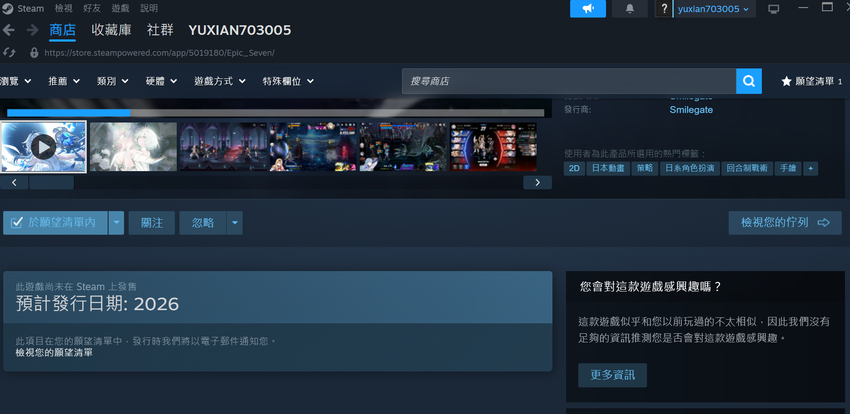Screen dimensions: 850x414
Task: Select the 策略 tag
Action: (645, 169)
